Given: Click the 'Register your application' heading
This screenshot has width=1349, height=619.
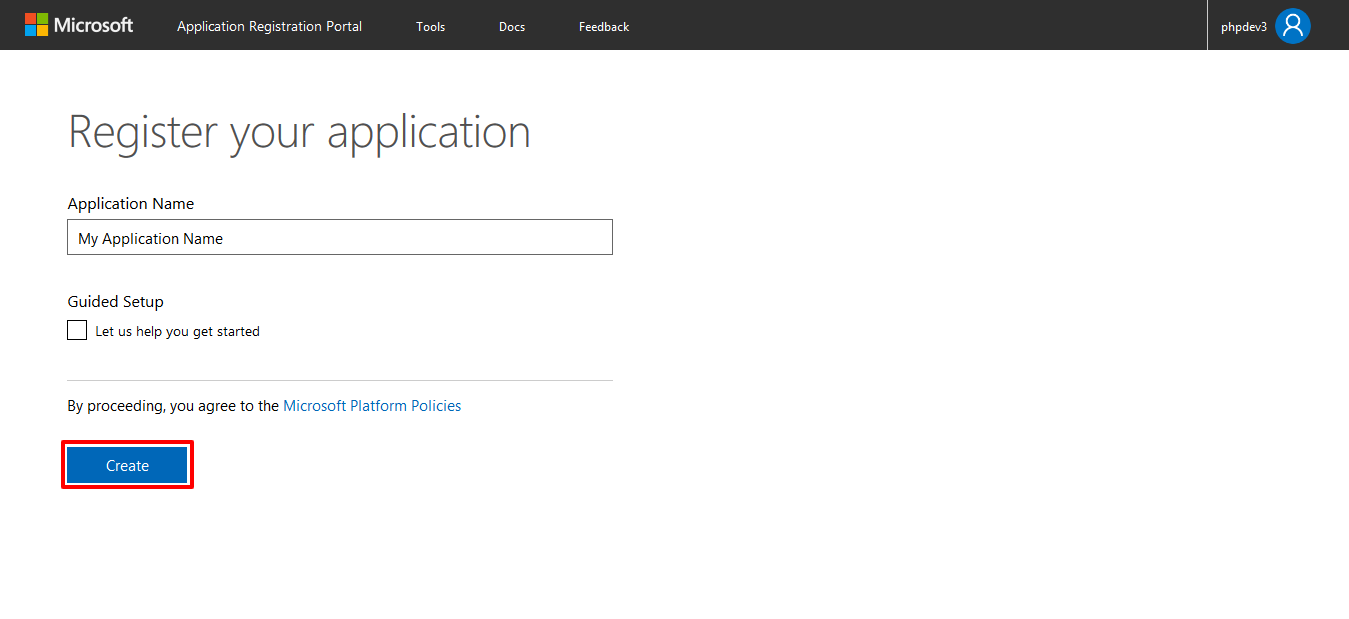Looking at the screenshot, I should (299, 132).
